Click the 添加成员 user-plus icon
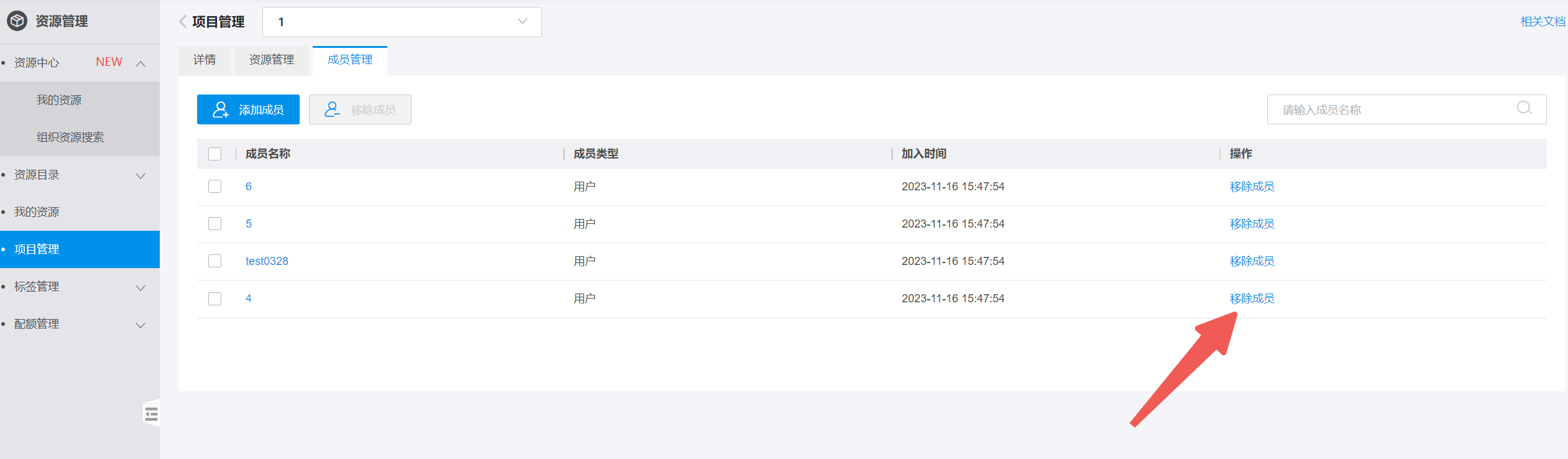This screenshot has width=1568, height=459. 221,110
